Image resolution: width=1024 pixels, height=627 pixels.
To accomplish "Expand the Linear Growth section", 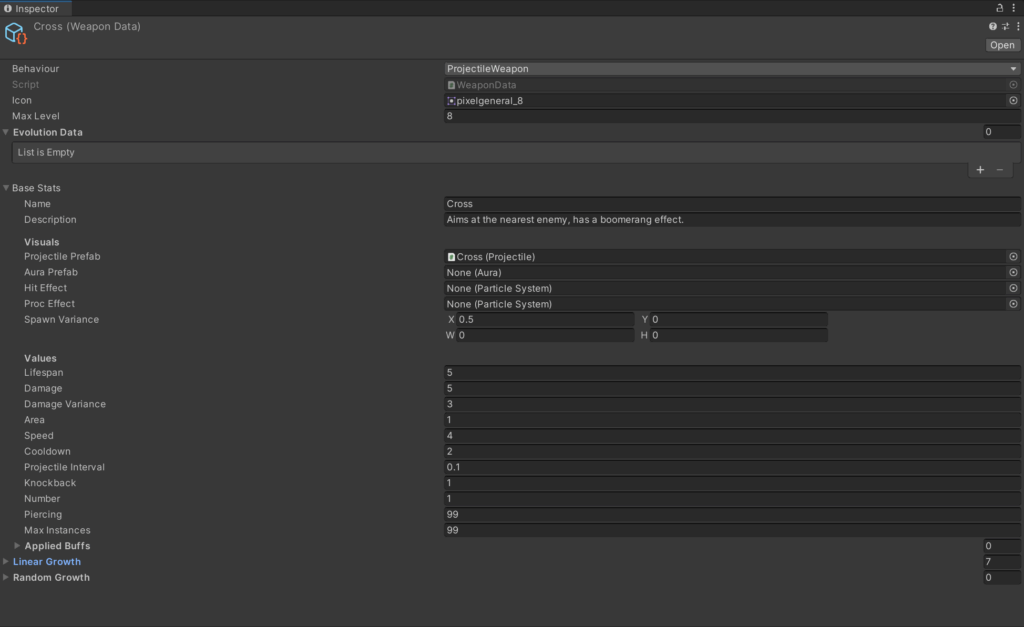I will (x=6, y=562).
